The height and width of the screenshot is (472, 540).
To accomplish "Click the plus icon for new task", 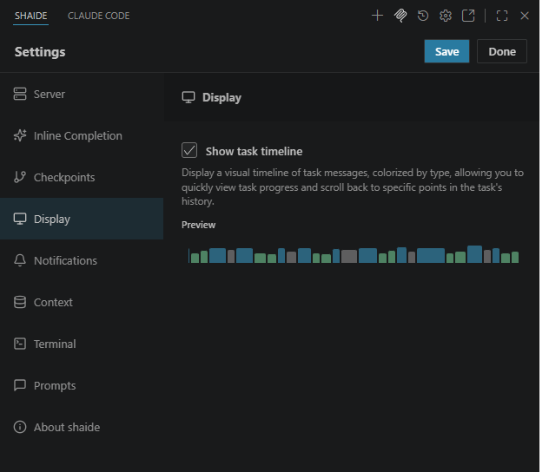I will pyautogui.click(x=377, y=15).
